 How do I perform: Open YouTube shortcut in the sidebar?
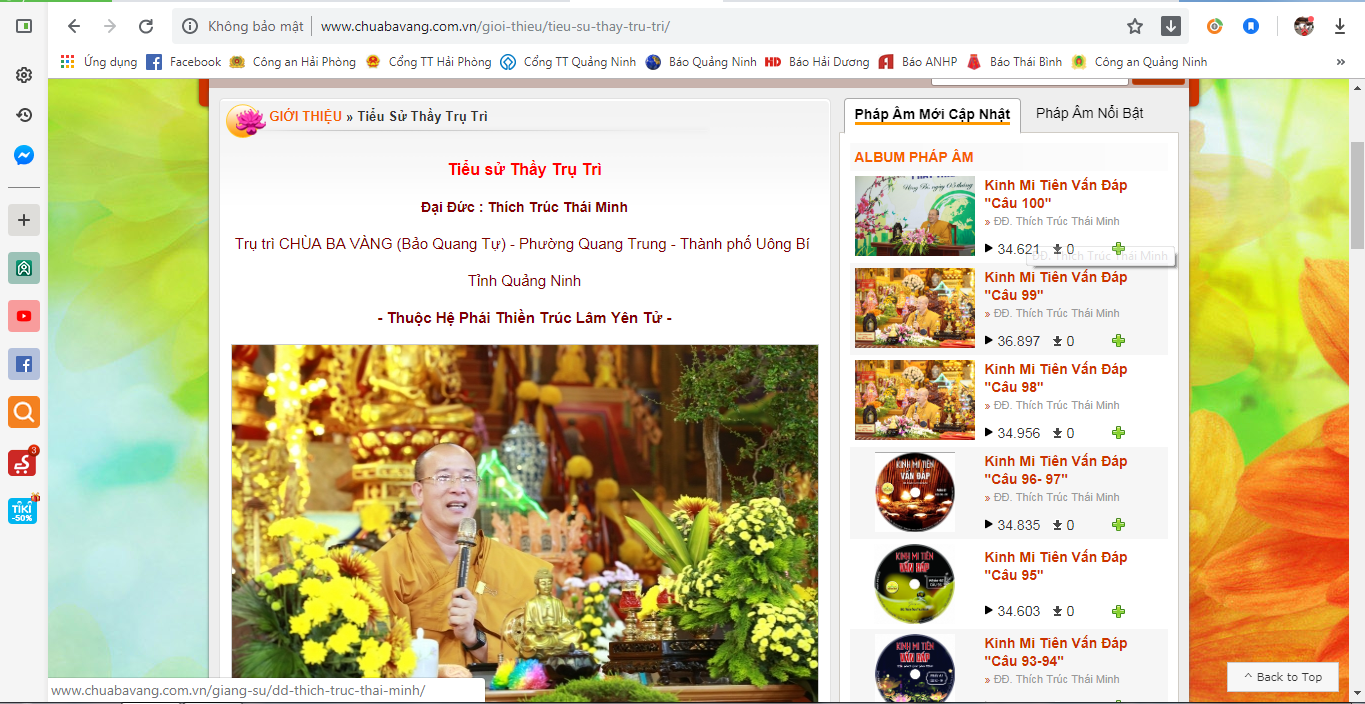point(24,316)
